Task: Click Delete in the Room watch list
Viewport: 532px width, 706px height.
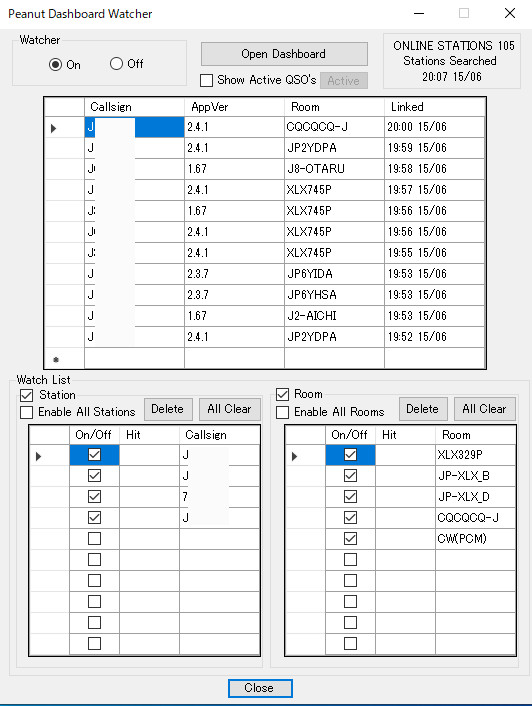Action: coord(423,409)
